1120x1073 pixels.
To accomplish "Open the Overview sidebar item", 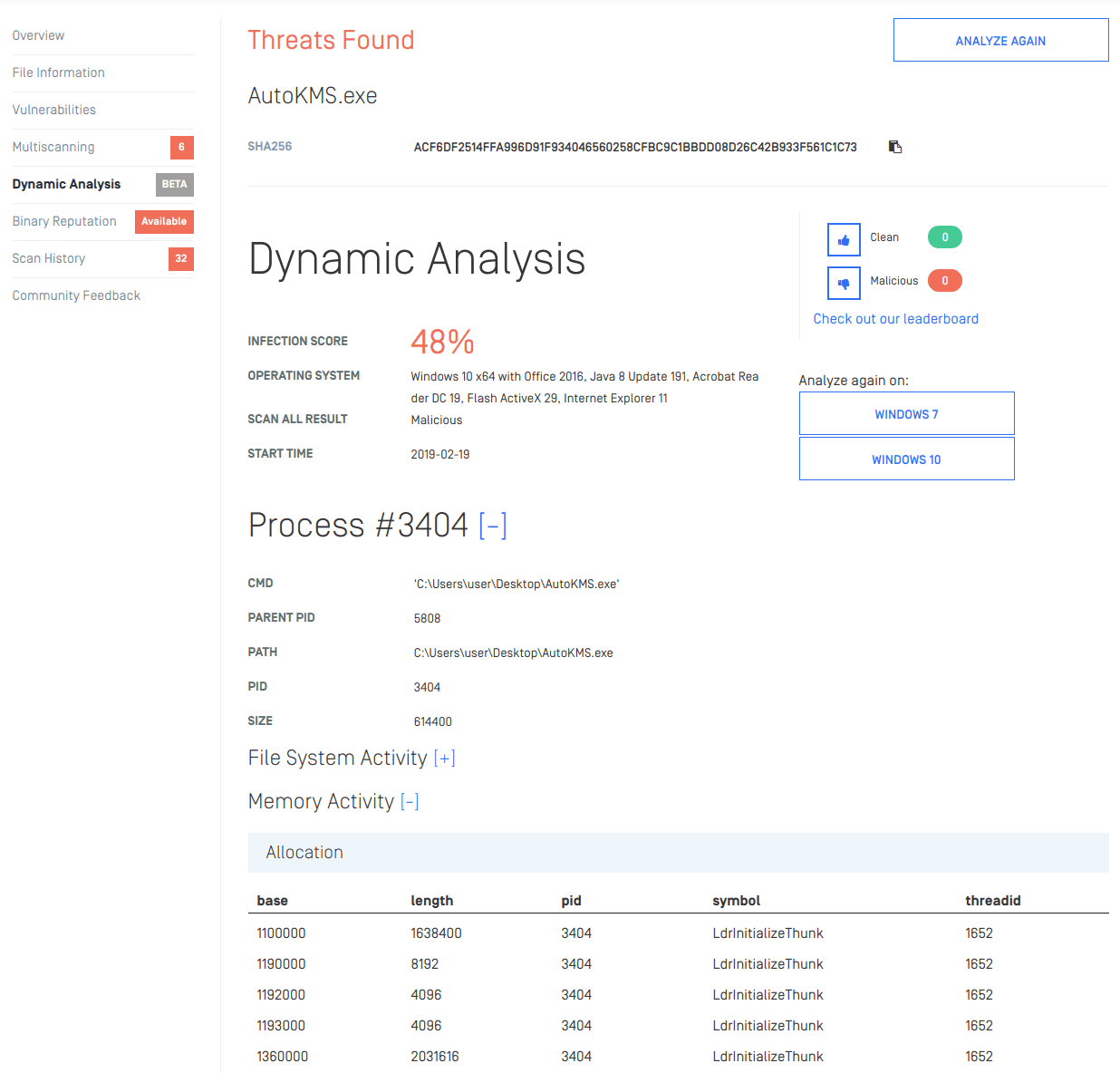I will (38, 35).
